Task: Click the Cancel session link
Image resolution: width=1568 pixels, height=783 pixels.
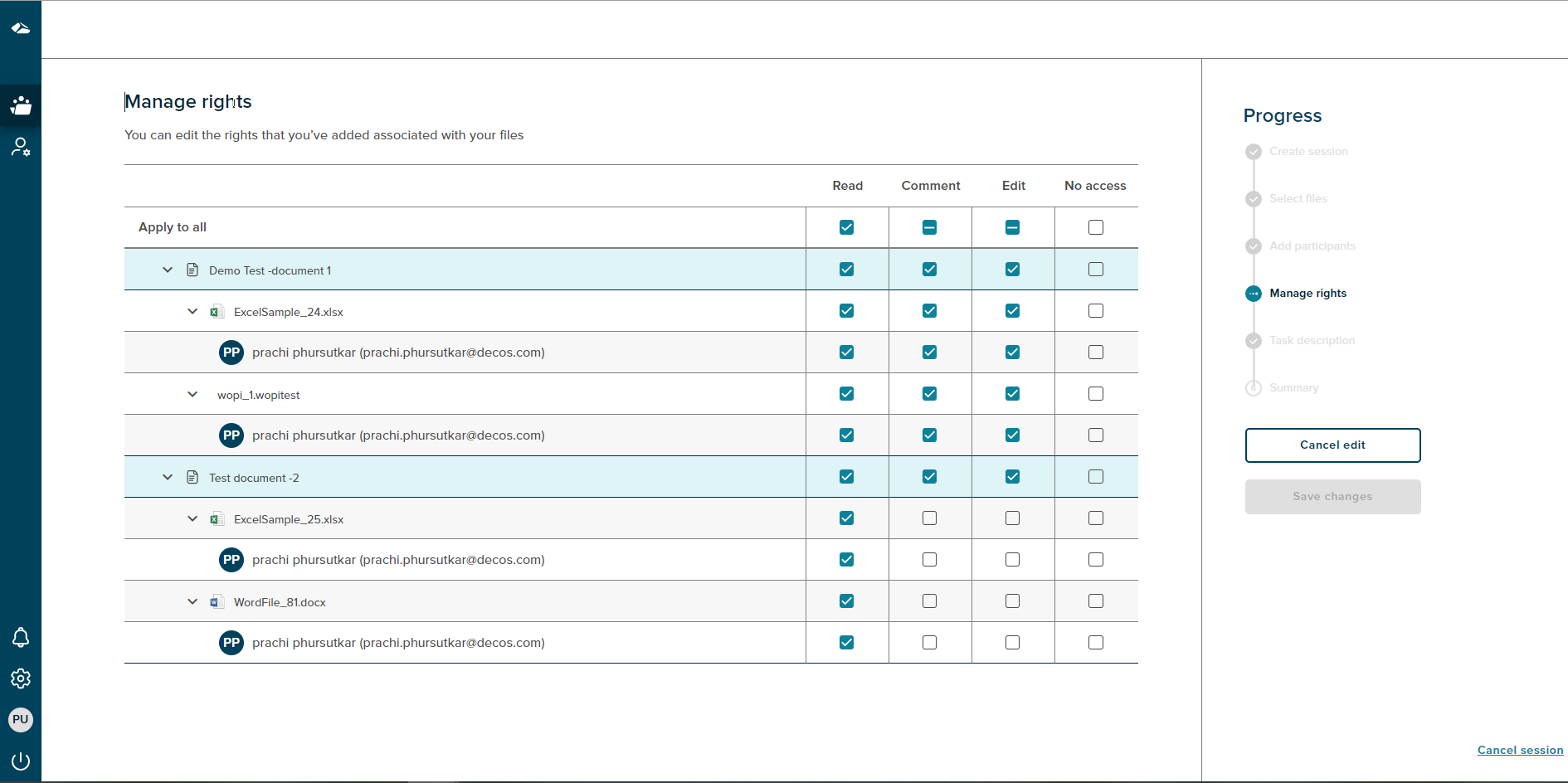Action: pos(1520,750)
